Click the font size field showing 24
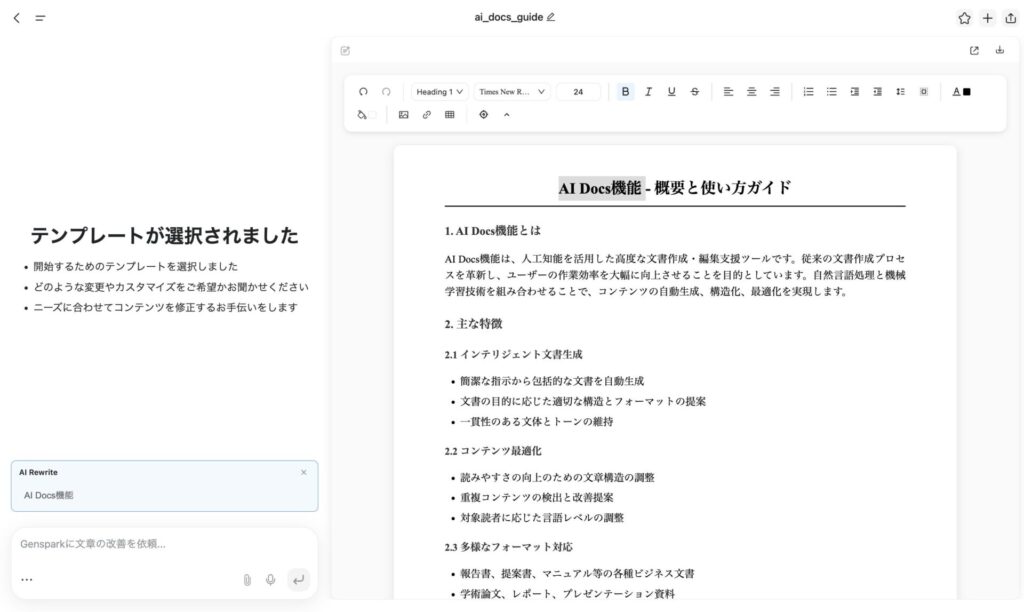 (578, 92)
